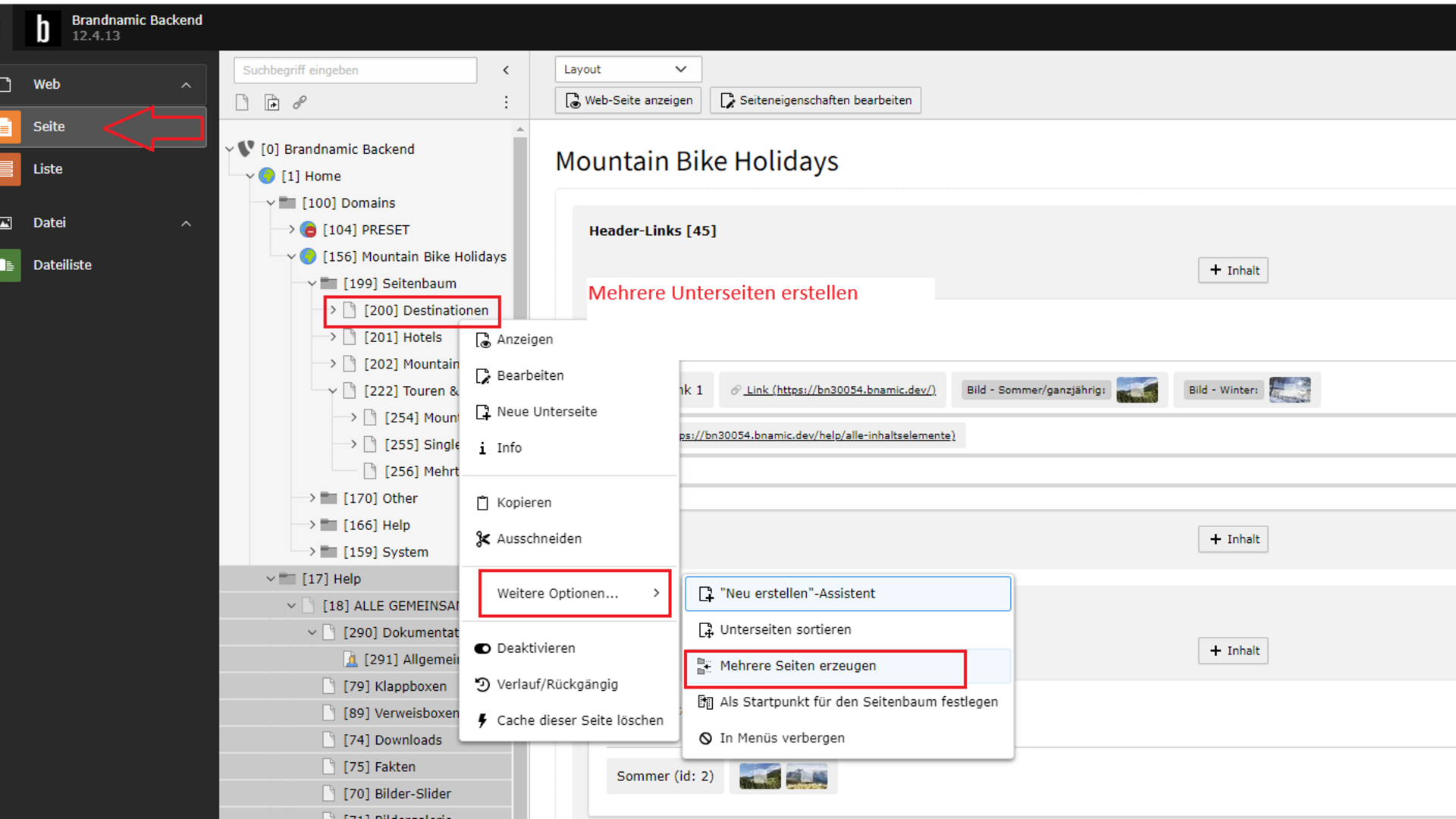Collapse the [199] Seitenbaum folder
The height and width of the screenshot is (819, 1456).
point(312,284)
